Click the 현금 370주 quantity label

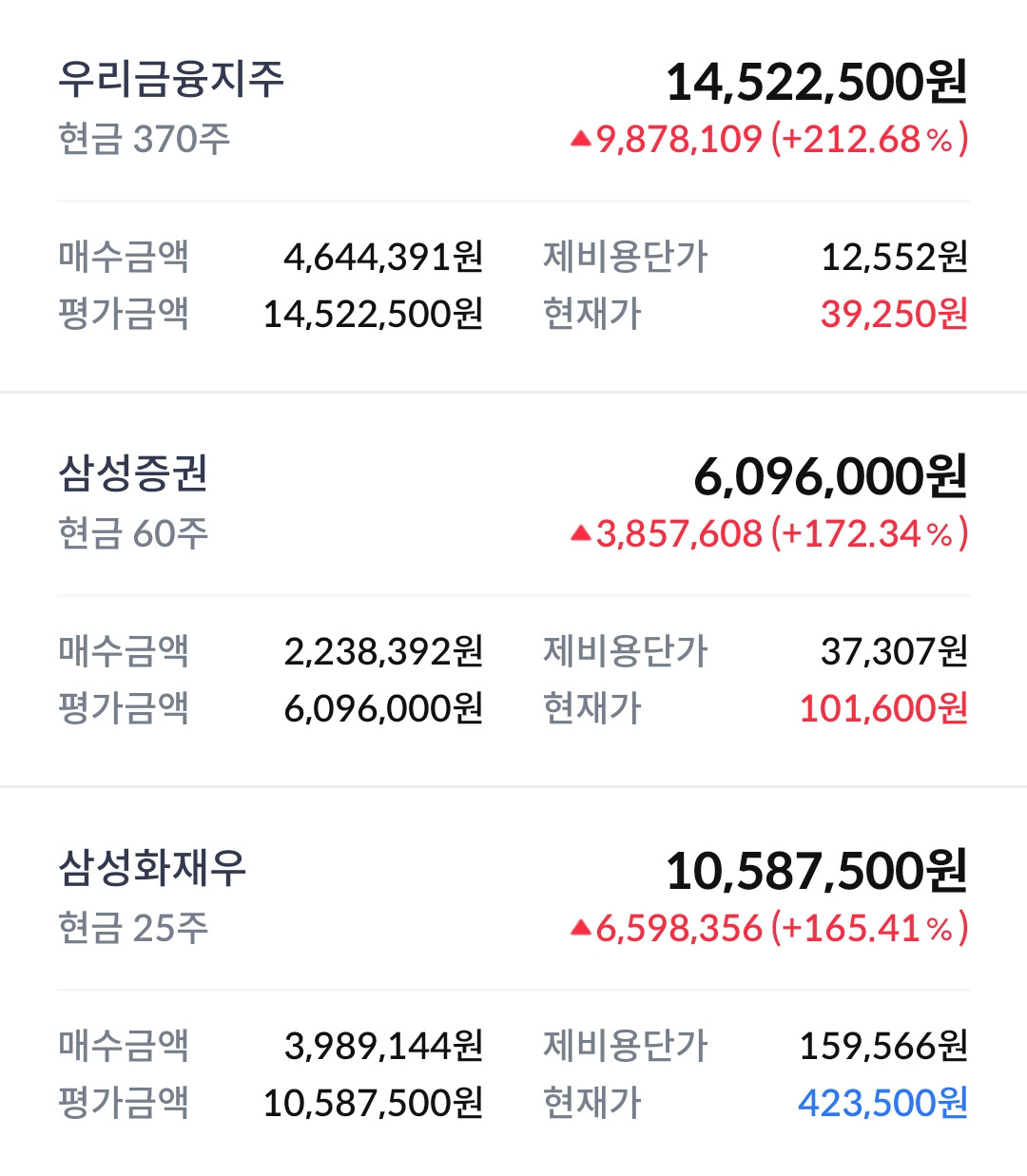144,139
